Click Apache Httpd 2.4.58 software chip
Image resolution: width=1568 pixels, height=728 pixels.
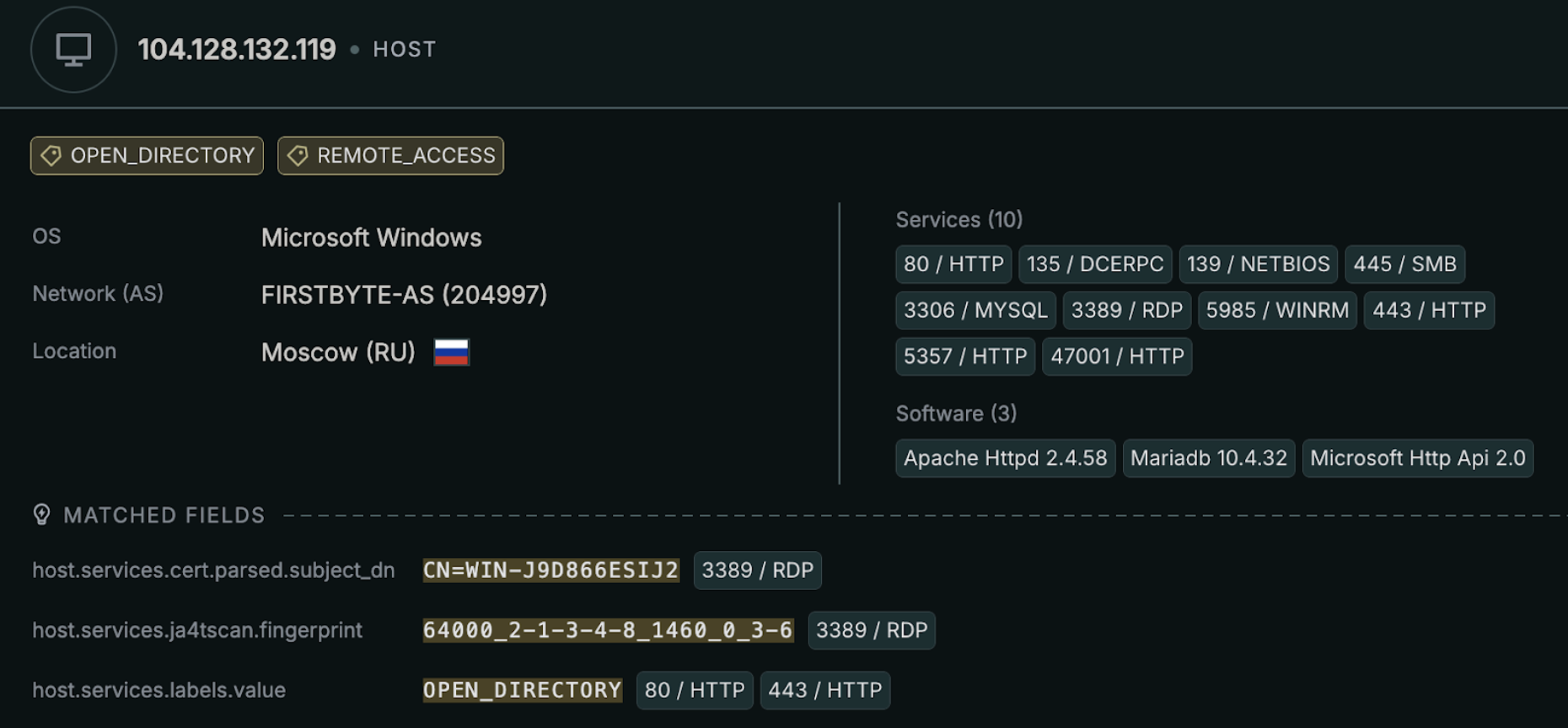coord(1005,458)
